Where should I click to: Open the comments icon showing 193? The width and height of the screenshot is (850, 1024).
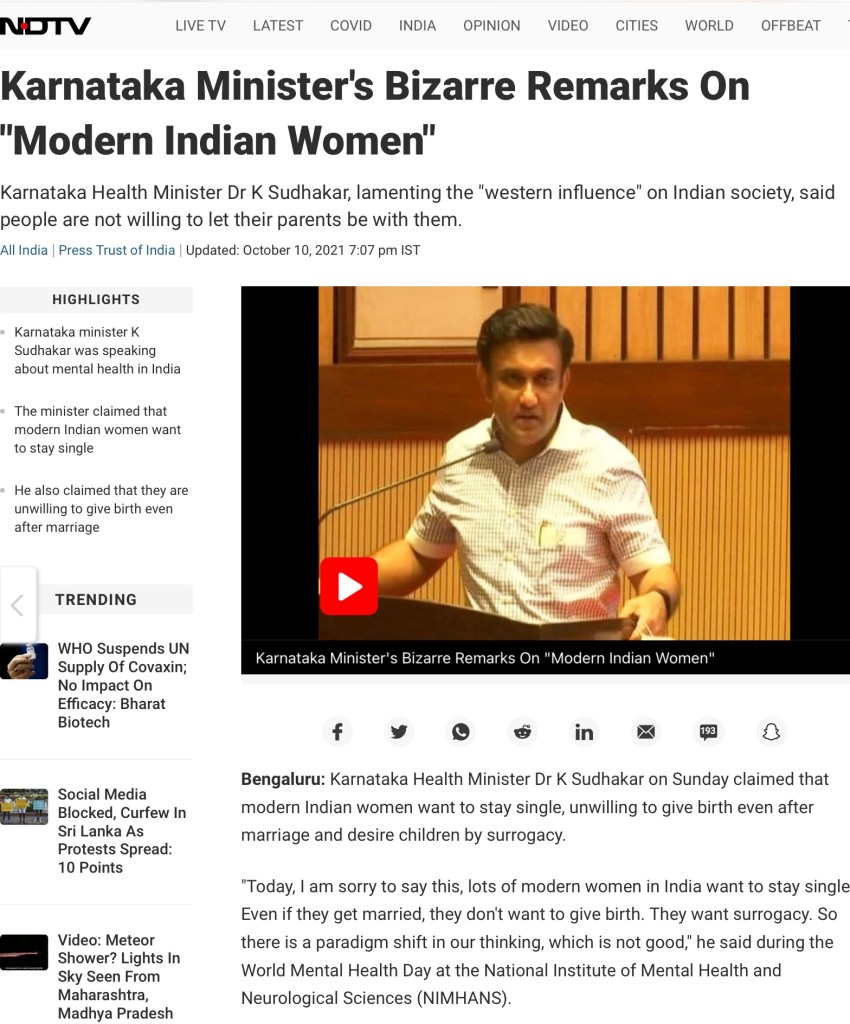tap(708, 731)
